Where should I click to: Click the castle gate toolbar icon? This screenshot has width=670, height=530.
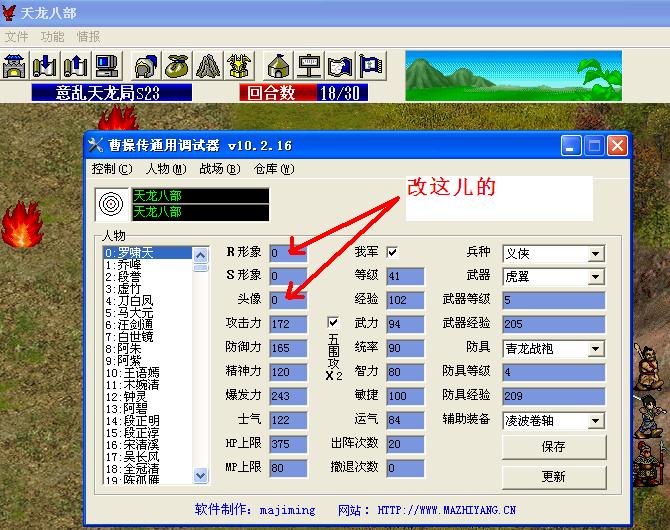click(x=15, y=65)
